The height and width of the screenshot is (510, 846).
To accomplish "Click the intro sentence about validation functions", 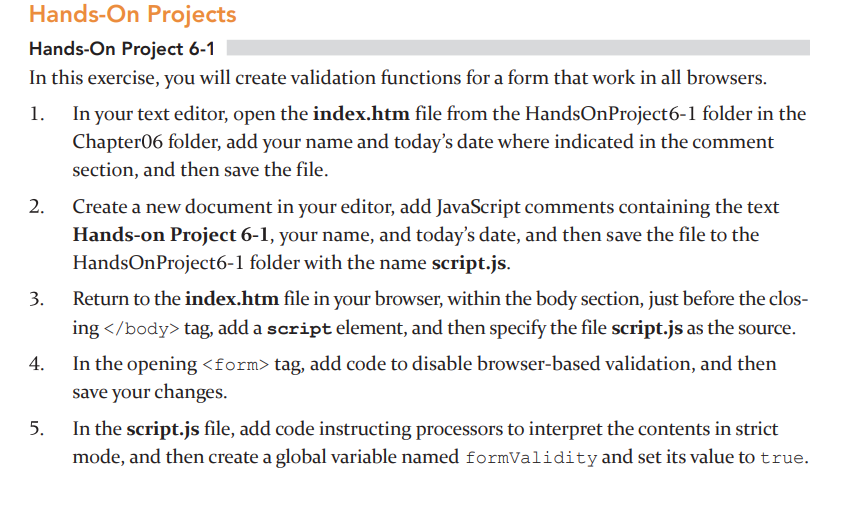I will point(398,78).
